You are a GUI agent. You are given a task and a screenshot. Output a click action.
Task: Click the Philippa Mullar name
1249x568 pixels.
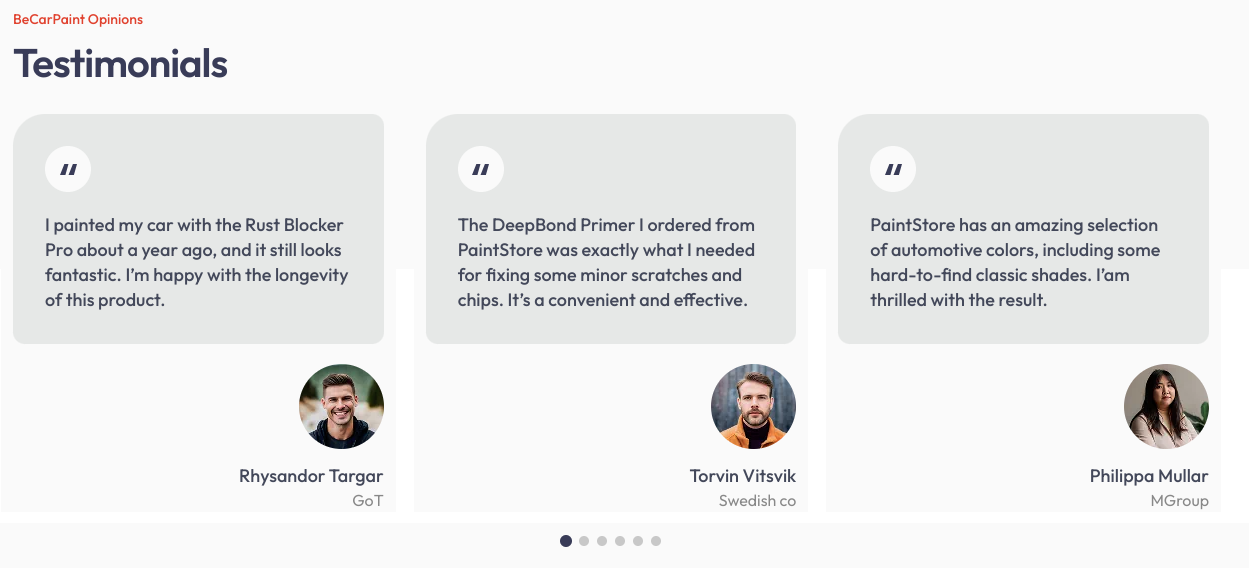[x=1148, y=476]
